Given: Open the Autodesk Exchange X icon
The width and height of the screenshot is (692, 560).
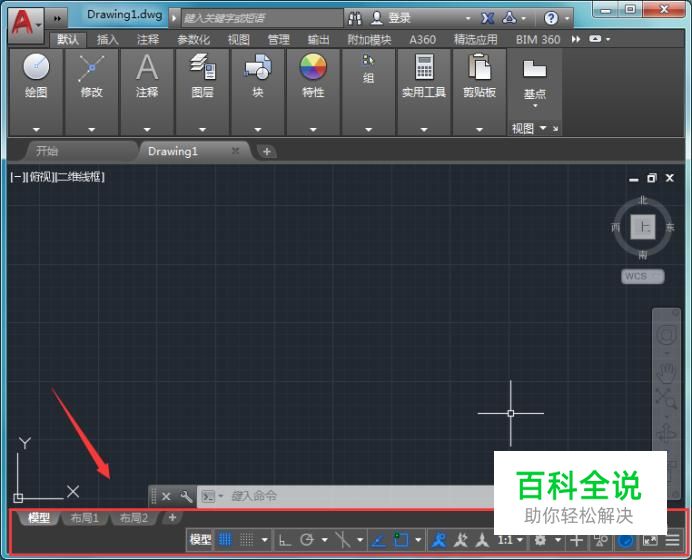Looking at the screenshot, I should point(487,18).
